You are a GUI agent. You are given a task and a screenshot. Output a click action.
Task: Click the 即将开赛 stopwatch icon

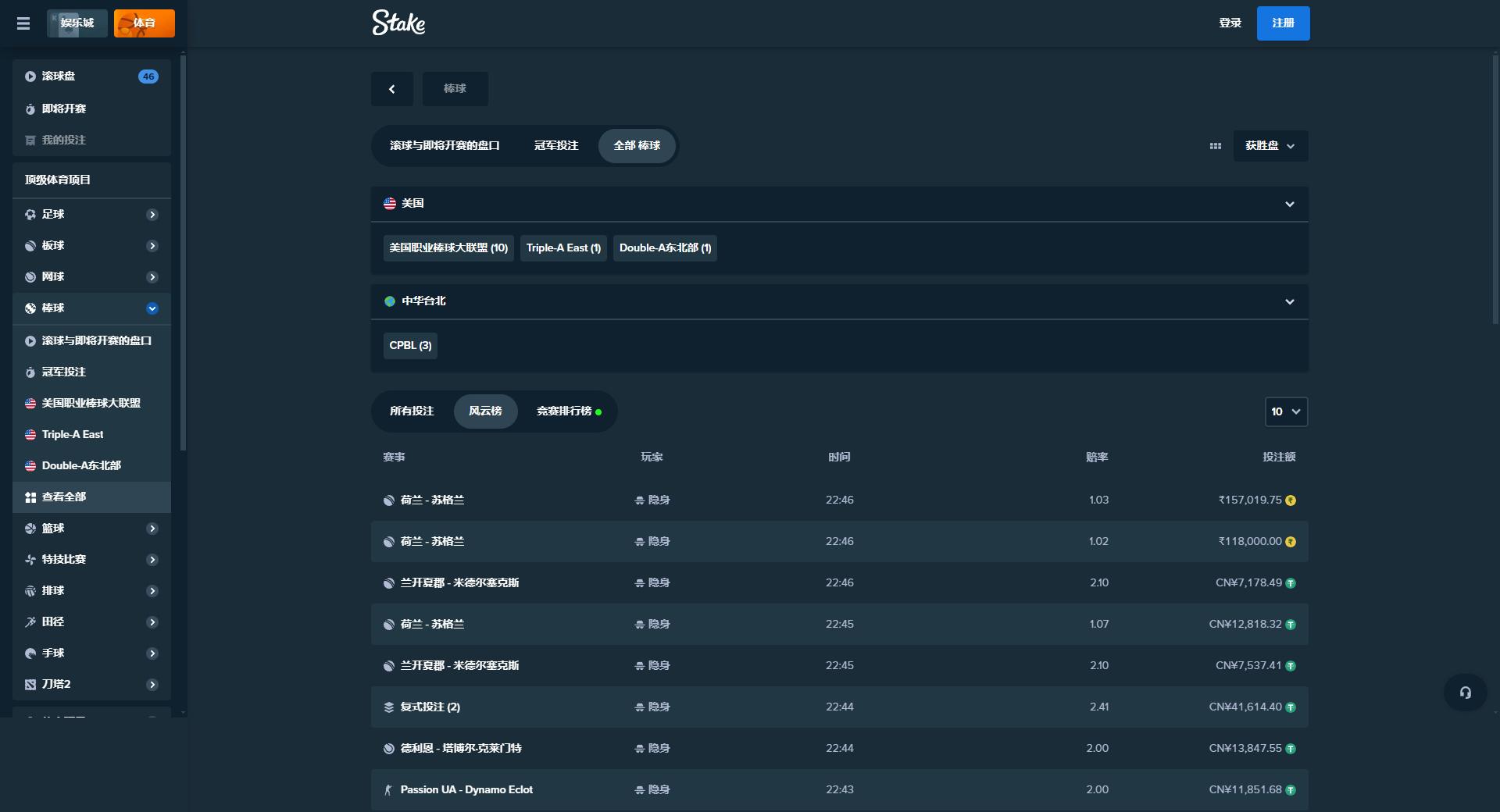[x=30, y=109]
